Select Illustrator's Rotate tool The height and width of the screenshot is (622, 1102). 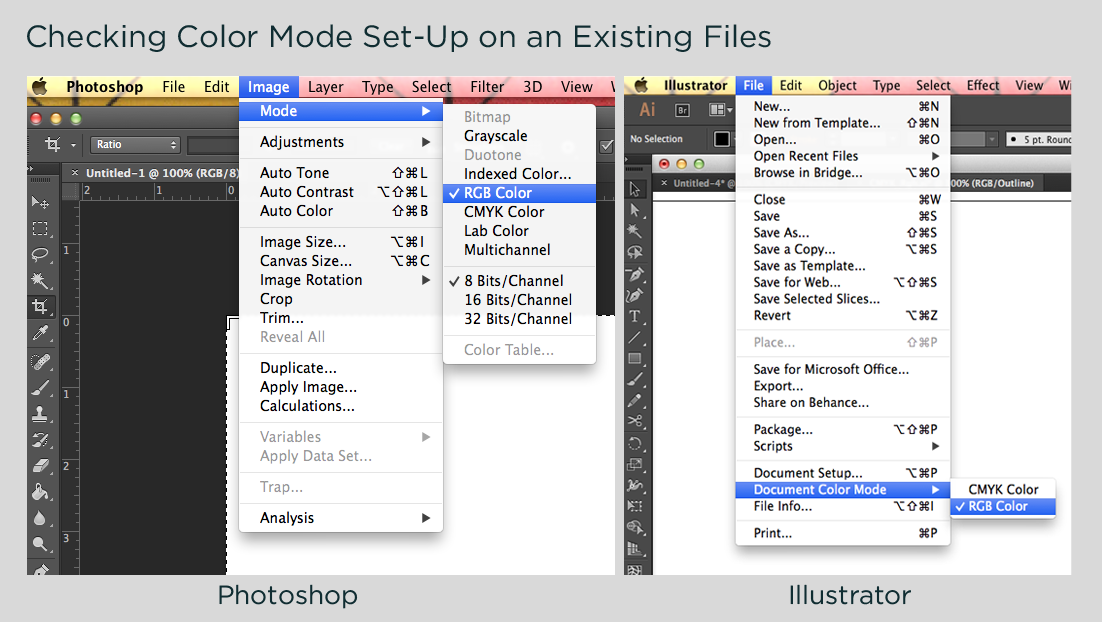[635, 443]
